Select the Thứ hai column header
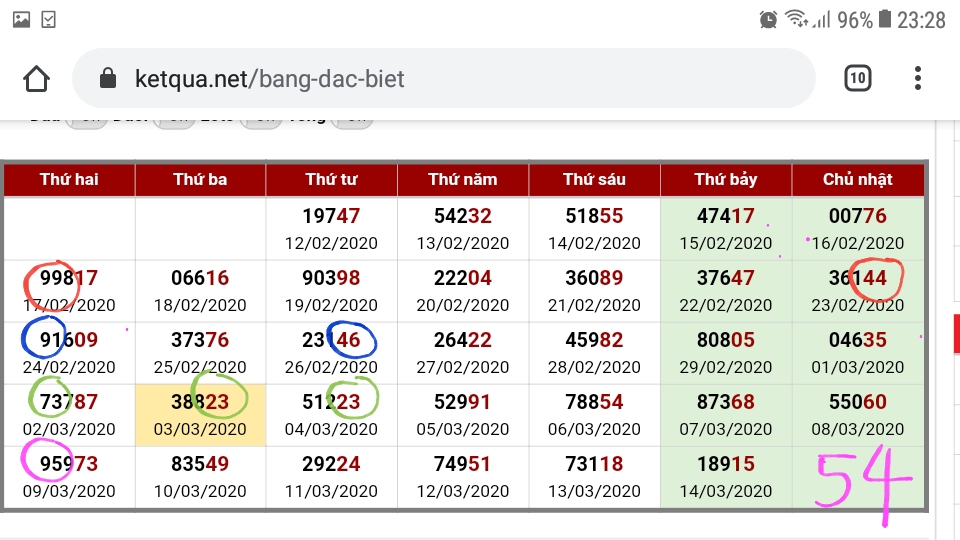960x540 pixels. pos(69,179)
